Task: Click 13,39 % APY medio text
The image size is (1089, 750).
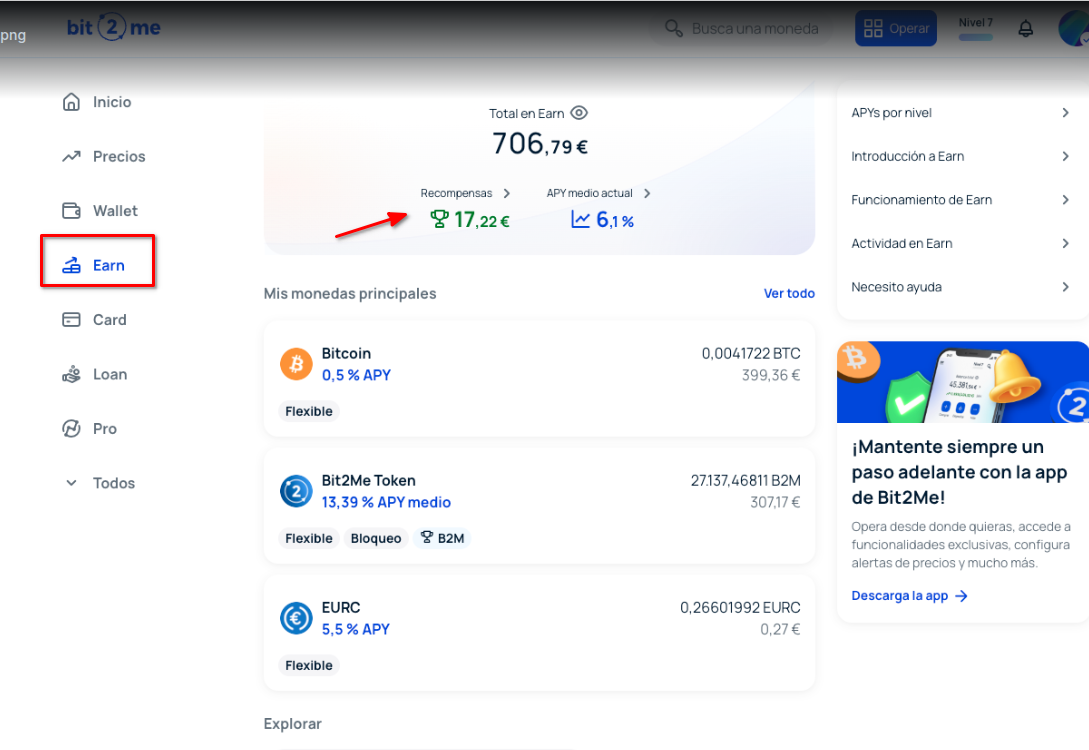Action: (386, 502)
